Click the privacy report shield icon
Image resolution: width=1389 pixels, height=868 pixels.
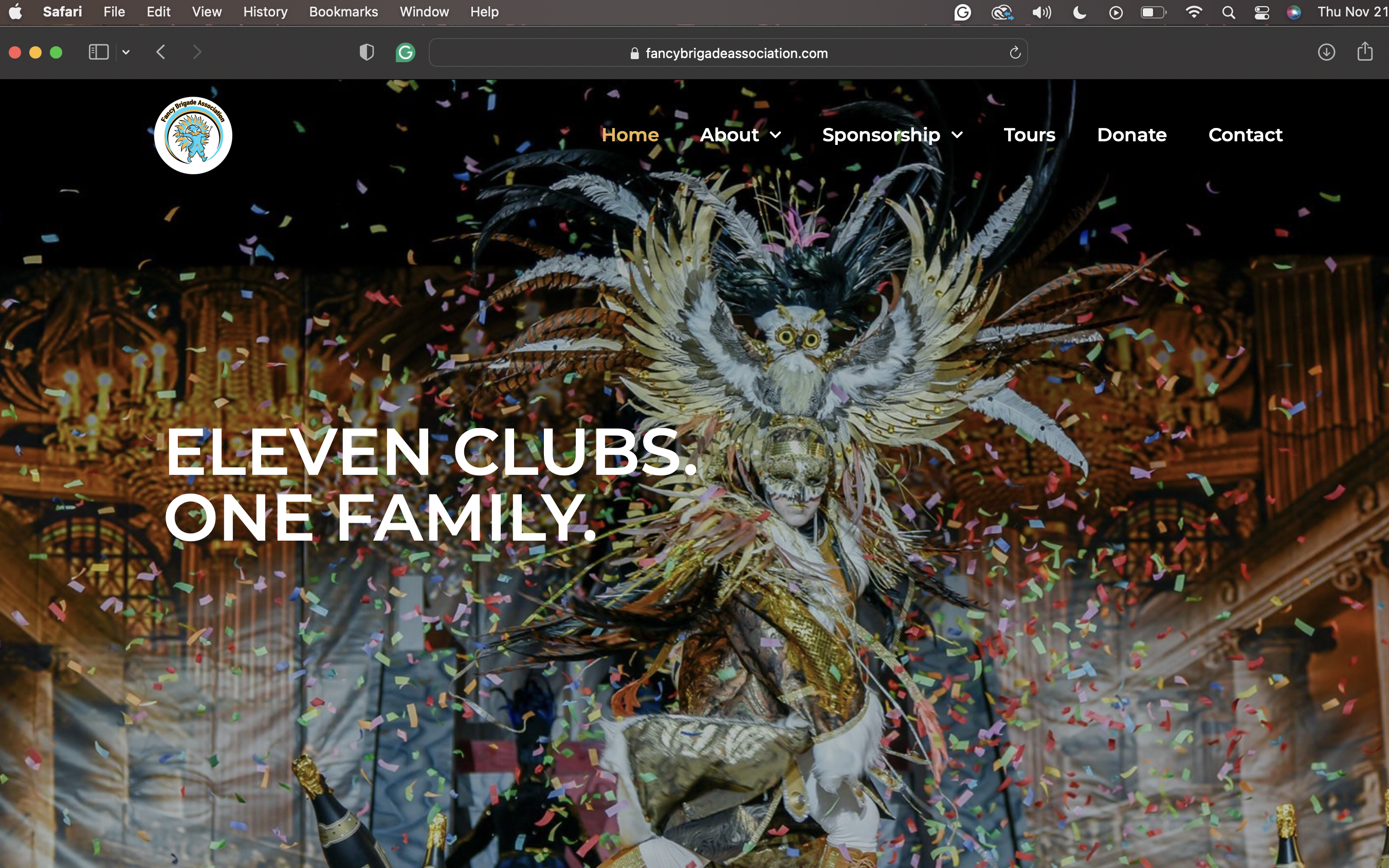point(367,52)
